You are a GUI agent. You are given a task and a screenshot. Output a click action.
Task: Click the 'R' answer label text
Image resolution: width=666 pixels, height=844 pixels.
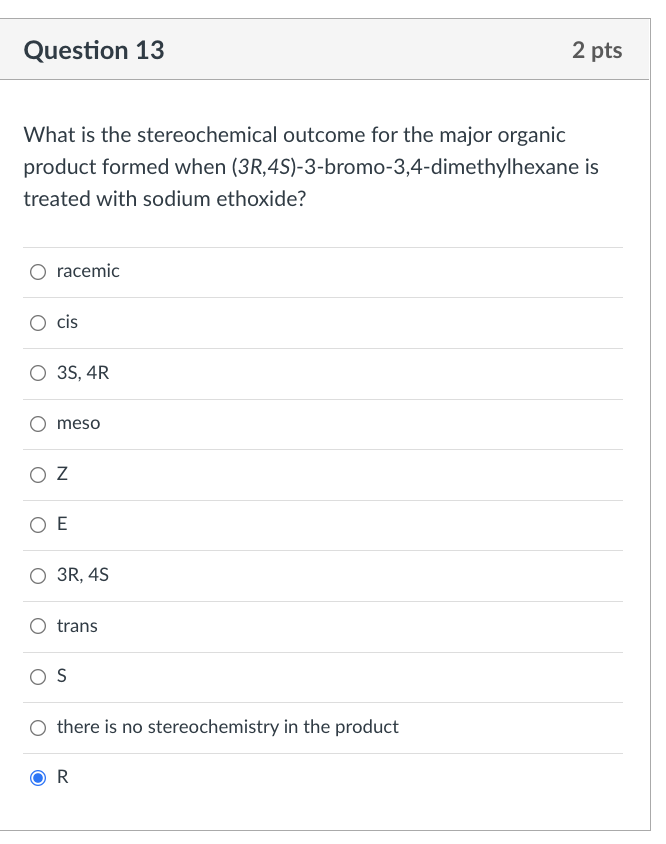coord(61,777)
